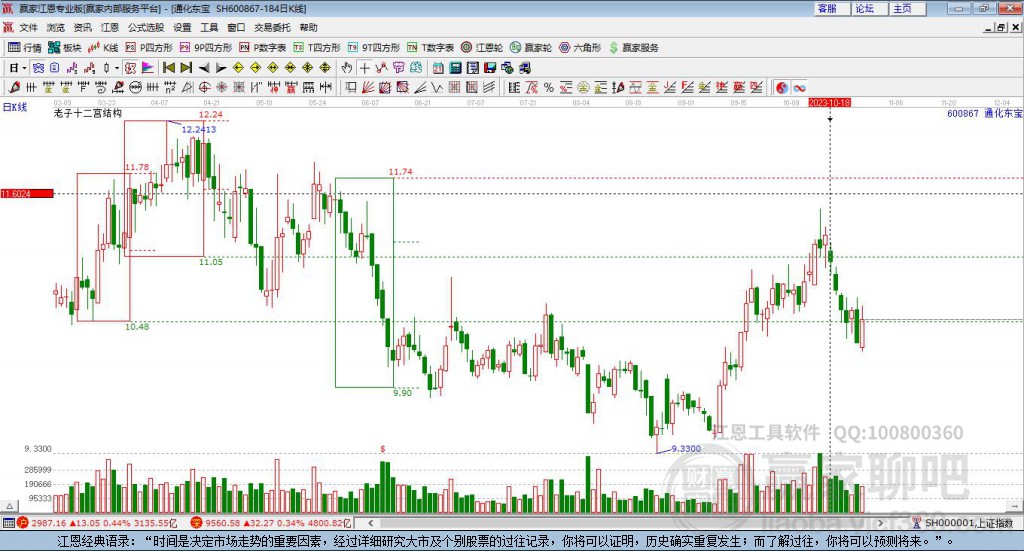This screenshot has height=551, width=1024.
Task: Click the 客服 button
Action: [831, 8]
